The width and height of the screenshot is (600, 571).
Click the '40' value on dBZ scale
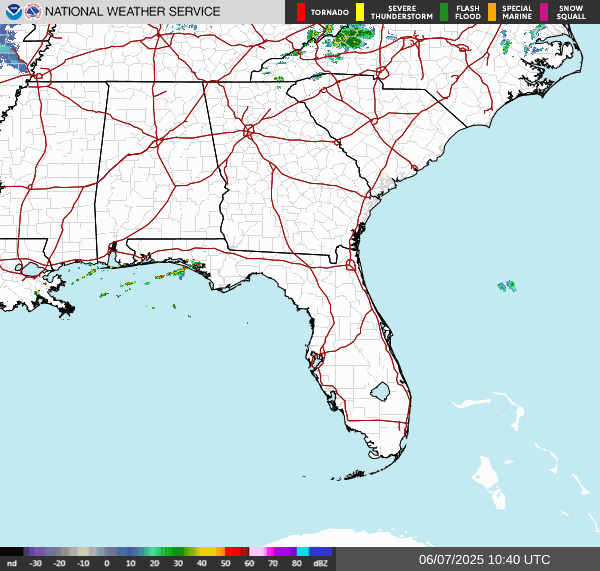[202, 563]
